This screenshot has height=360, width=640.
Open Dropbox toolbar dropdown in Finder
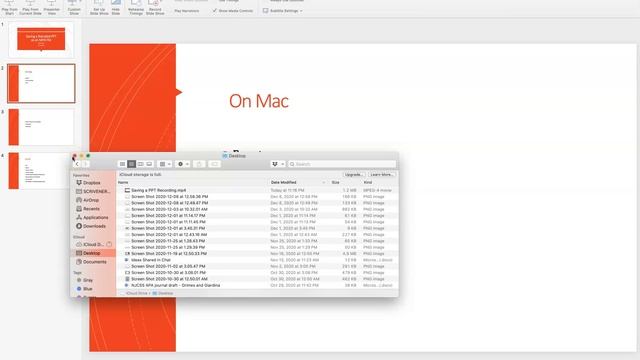click(278, 164)
